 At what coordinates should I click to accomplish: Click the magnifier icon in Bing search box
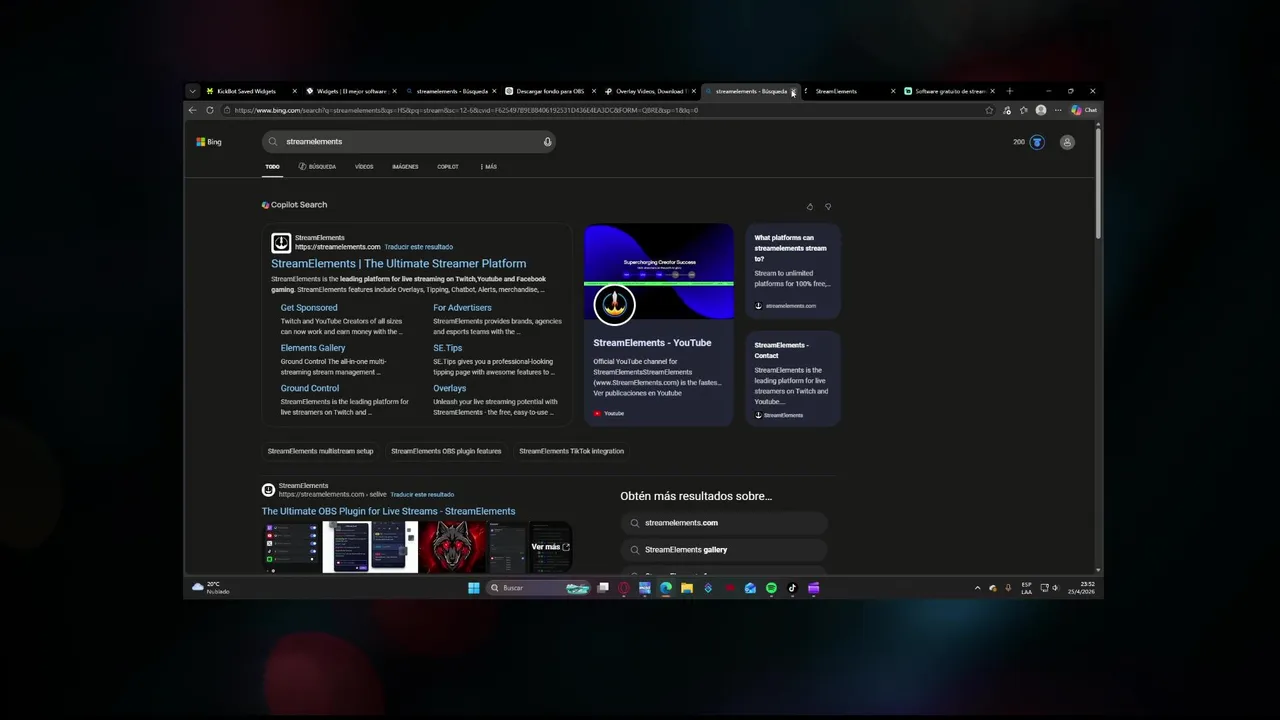(273, 142)
